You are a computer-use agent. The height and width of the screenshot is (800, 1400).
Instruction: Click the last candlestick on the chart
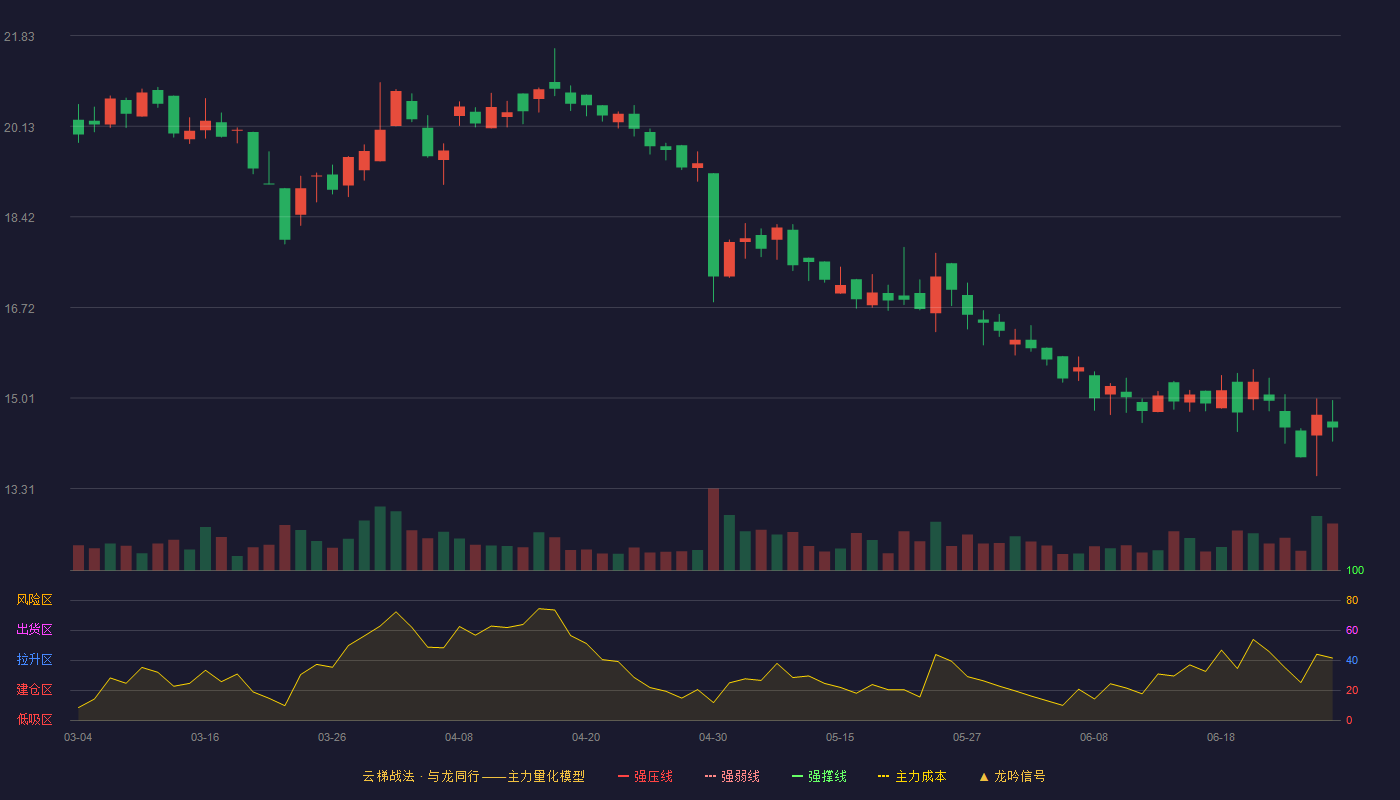(x=1332, y=424)
